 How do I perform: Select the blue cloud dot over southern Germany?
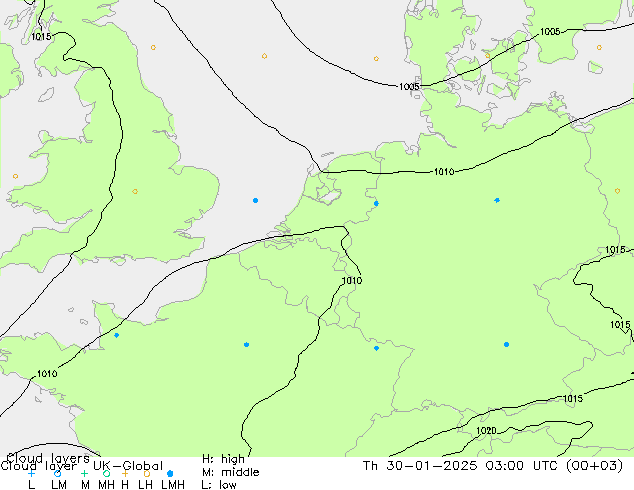[x=507, y=344]
